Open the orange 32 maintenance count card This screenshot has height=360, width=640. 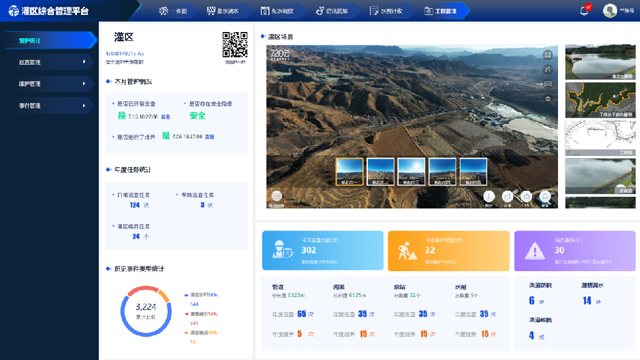[x=449, y=250]
